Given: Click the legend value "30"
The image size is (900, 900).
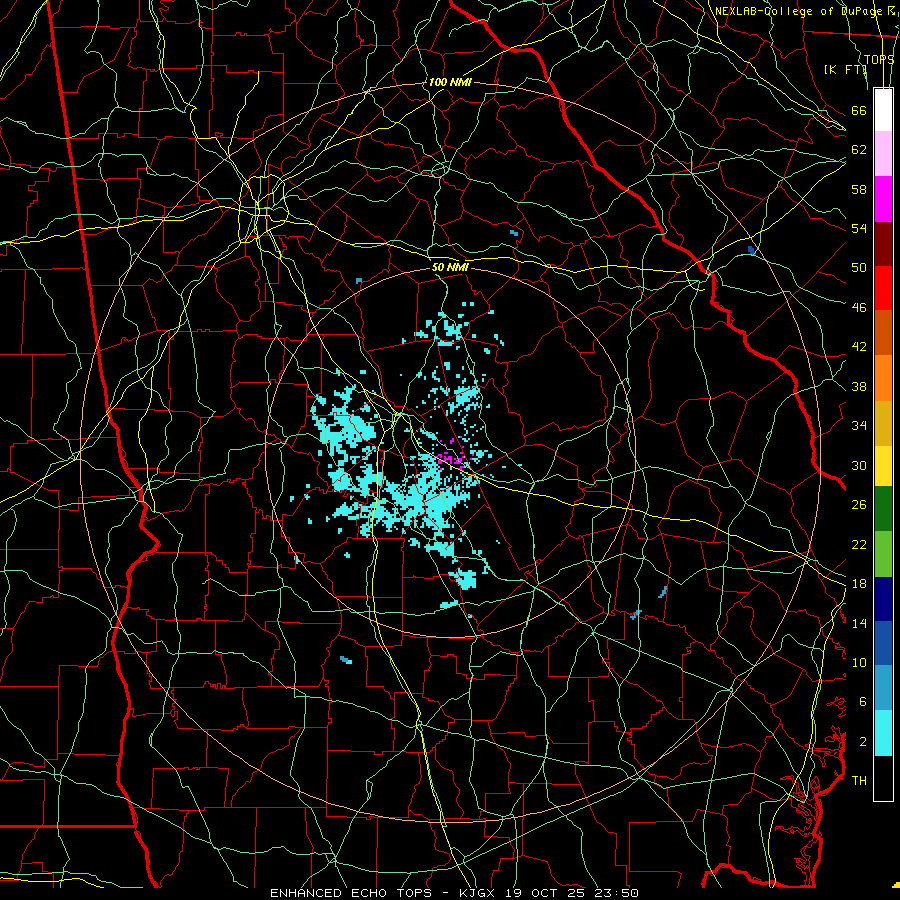Looking at the screenshot, I should click(x=859, y=465).
